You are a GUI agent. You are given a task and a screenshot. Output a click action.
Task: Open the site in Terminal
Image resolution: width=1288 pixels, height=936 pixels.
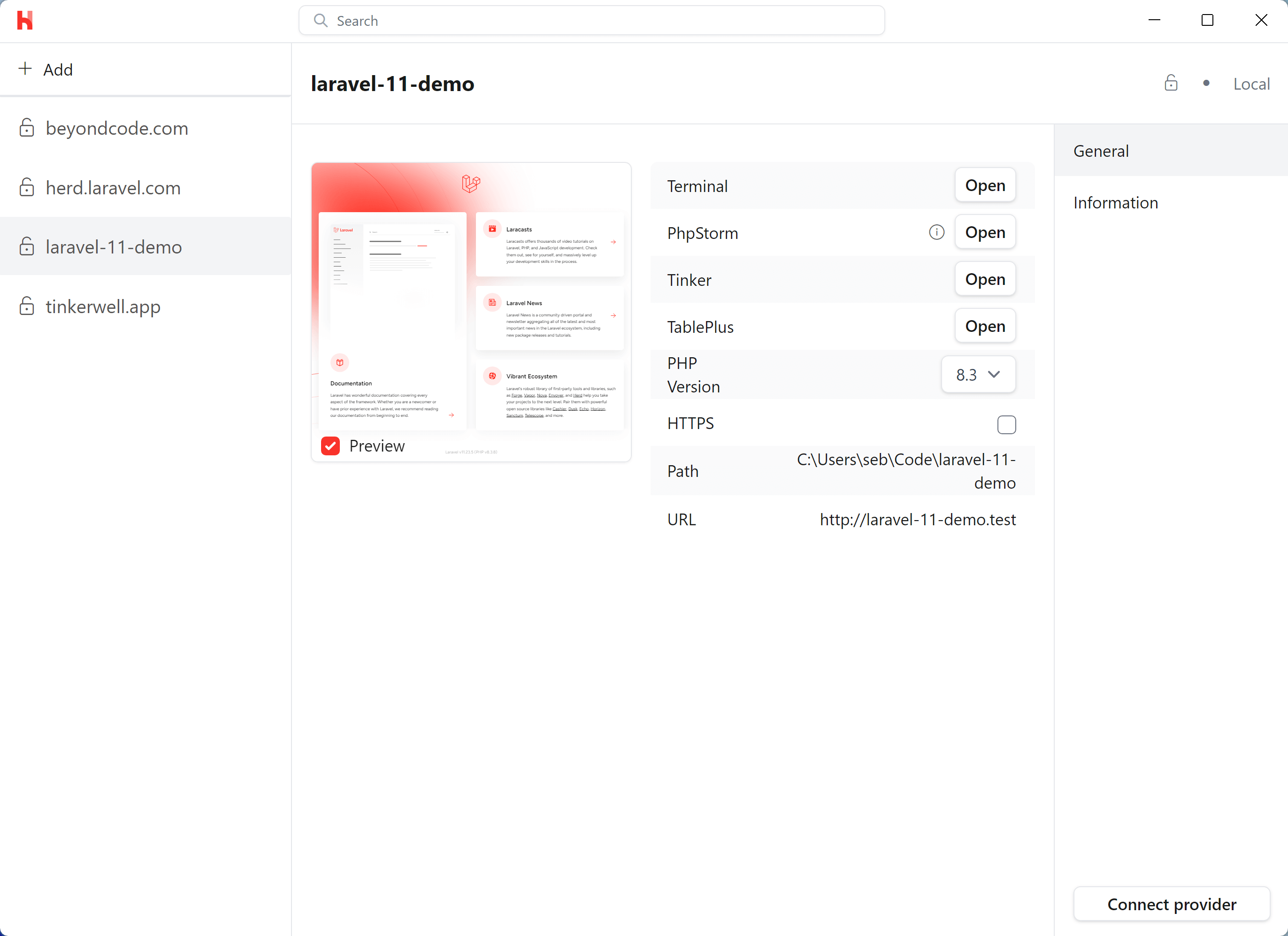coord(985,186)
